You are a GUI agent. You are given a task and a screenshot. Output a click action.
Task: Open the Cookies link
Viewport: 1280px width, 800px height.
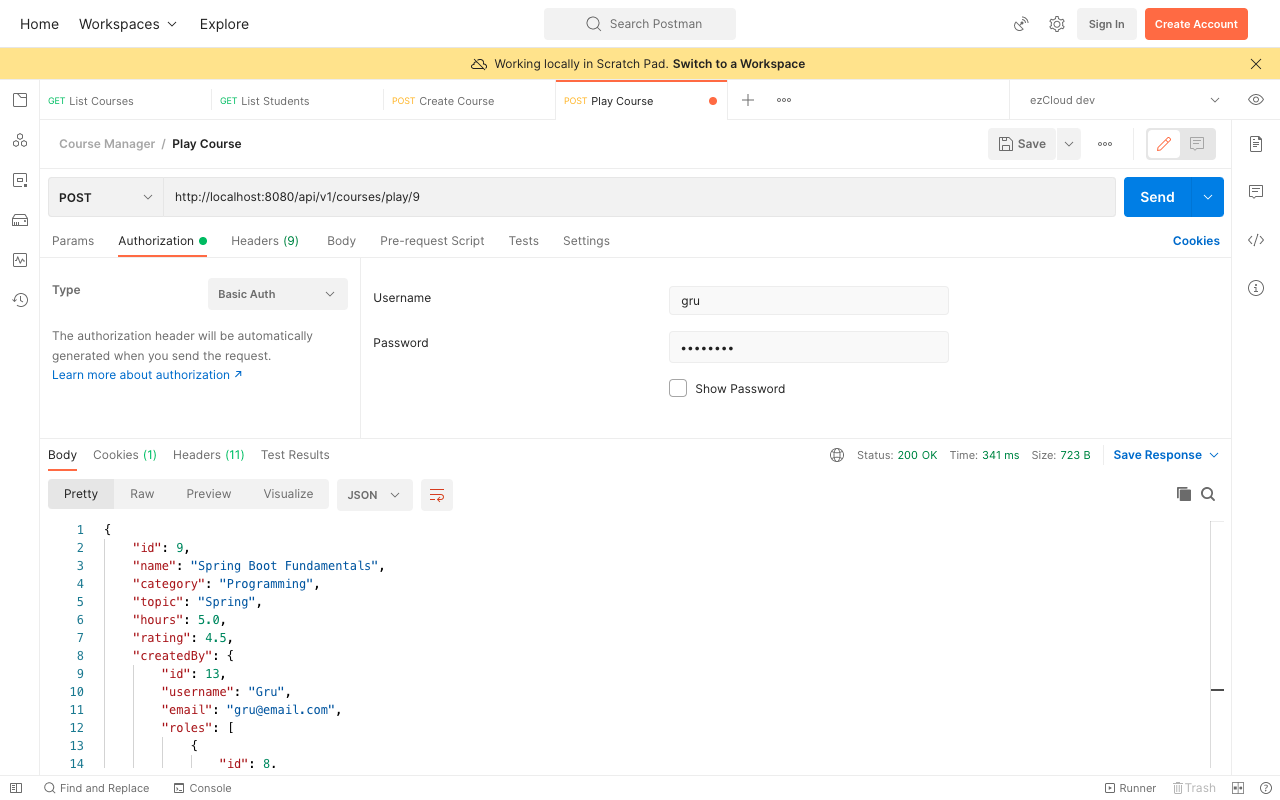pos(1196,241)
